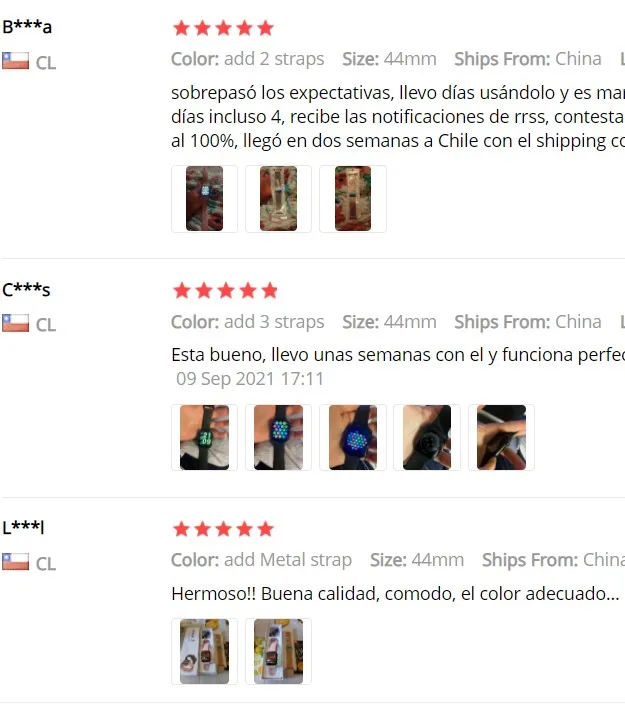The height and width of the screenshot is (728, 625).
Task: Open B***a's second review photo thumbnail
Action: pos(278,199)
